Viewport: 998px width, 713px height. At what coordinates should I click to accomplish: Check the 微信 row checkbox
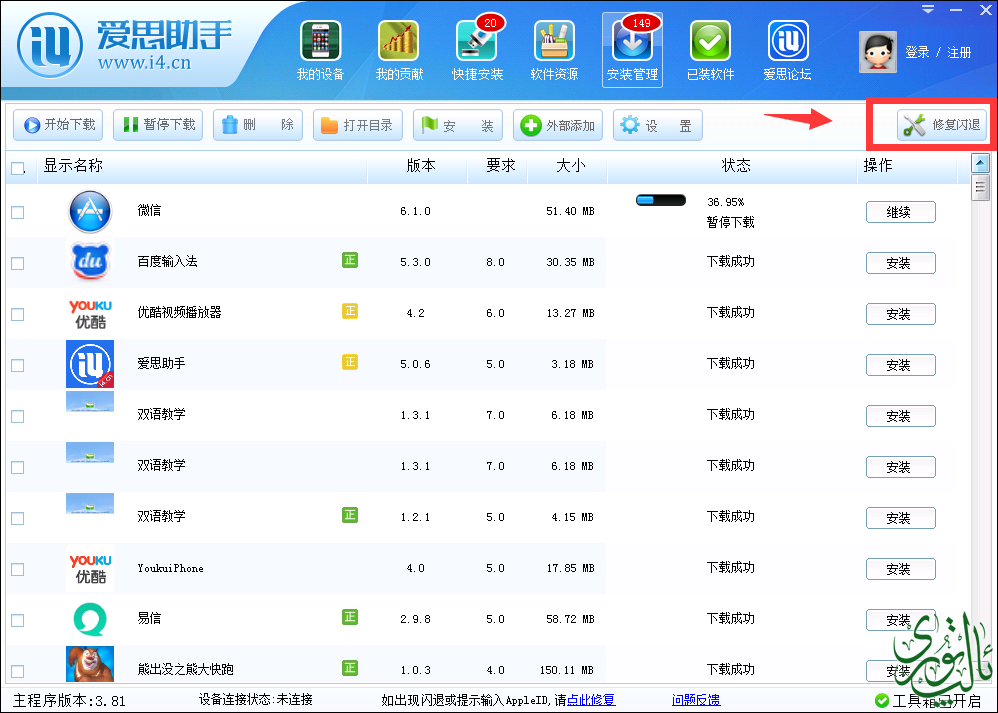point(18,212)
